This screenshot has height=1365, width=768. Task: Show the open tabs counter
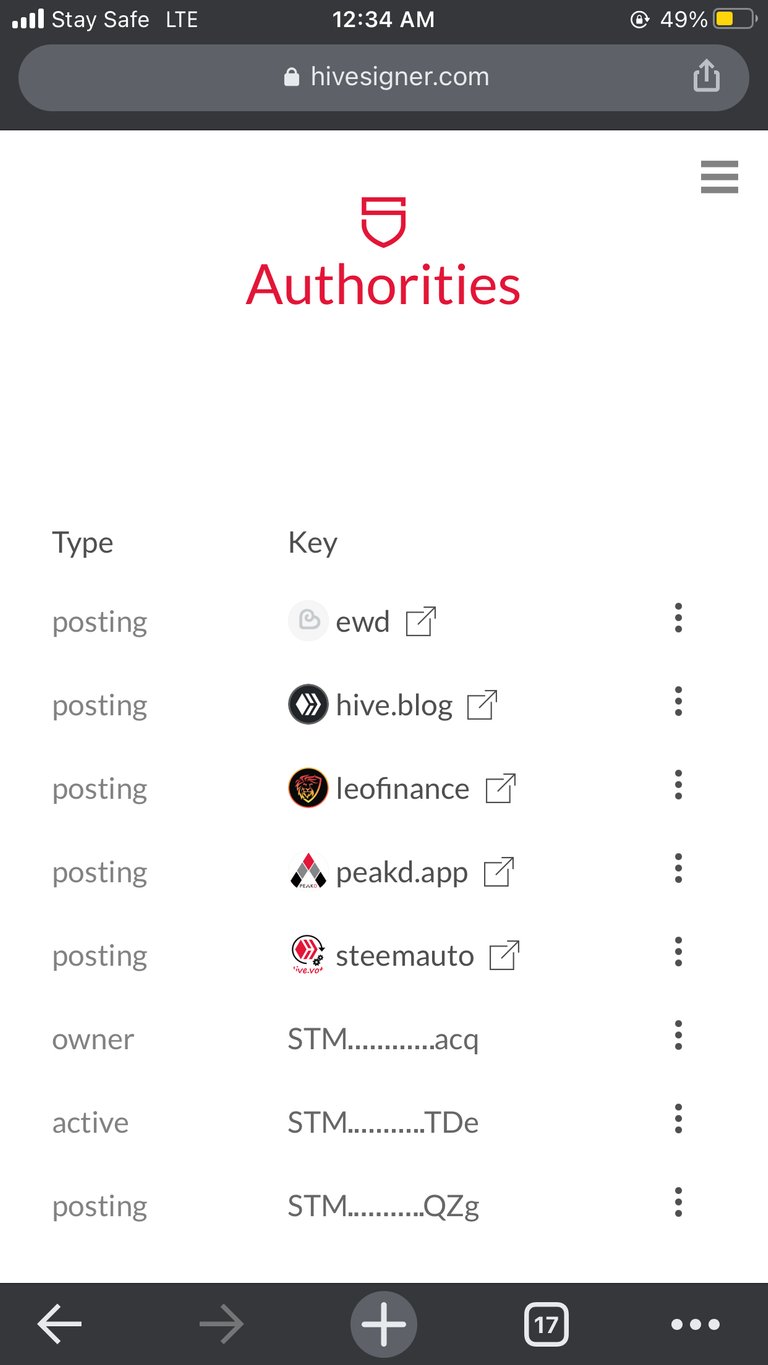(546, 1325)
